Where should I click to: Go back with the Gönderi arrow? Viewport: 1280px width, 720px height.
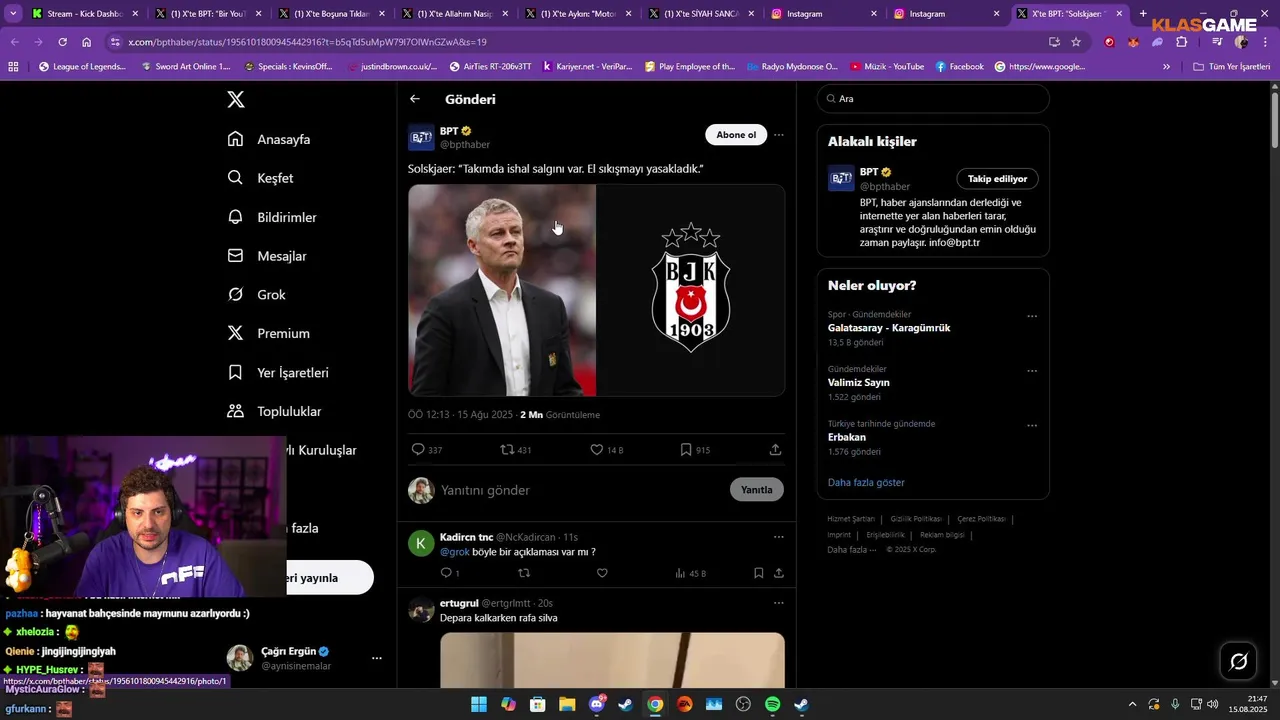click(x=415, y=99)
